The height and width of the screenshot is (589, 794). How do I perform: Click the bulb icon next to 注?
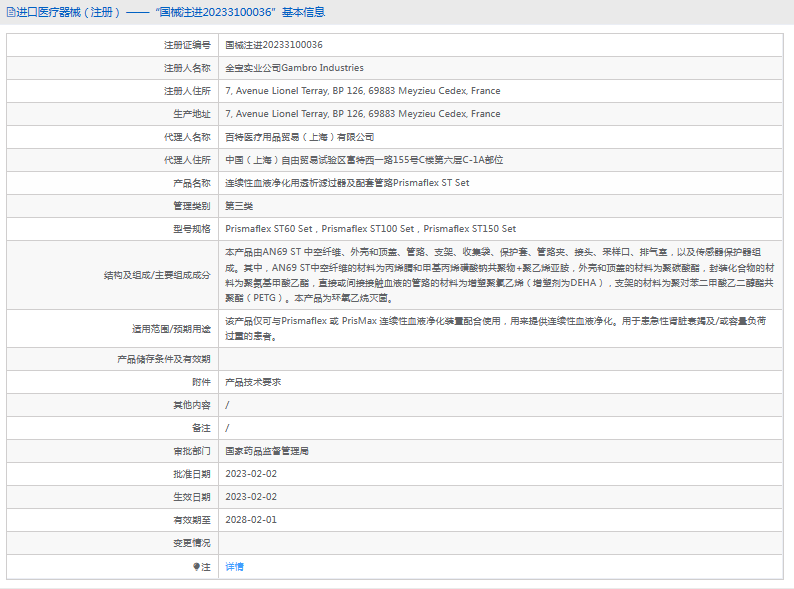coord(196,567)
